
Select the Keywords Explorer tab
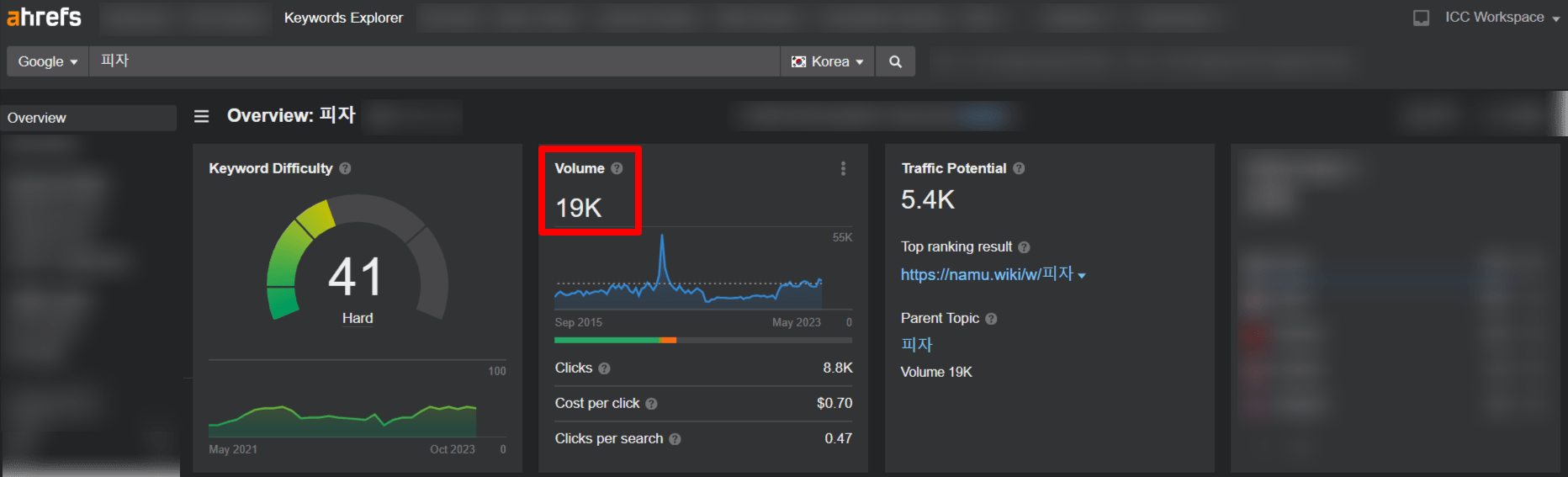pyautogui.click(x=343, y=18)
